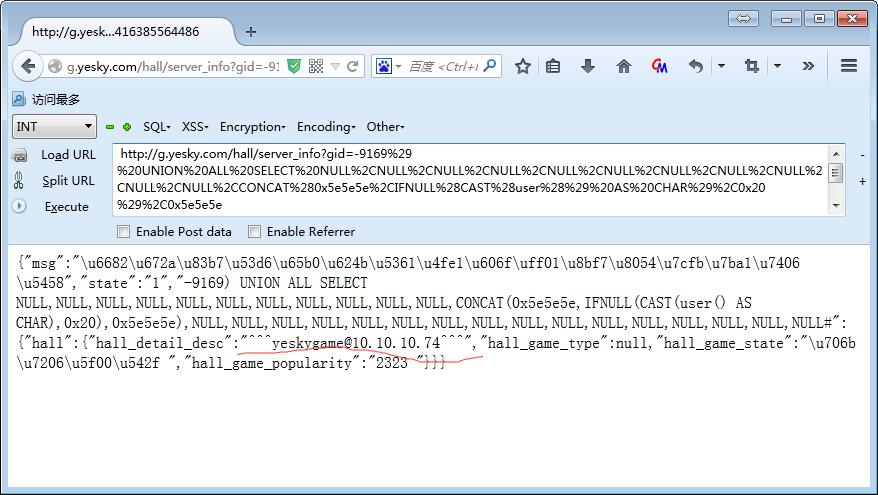Expand the Other menu

[x=385, y=127]
